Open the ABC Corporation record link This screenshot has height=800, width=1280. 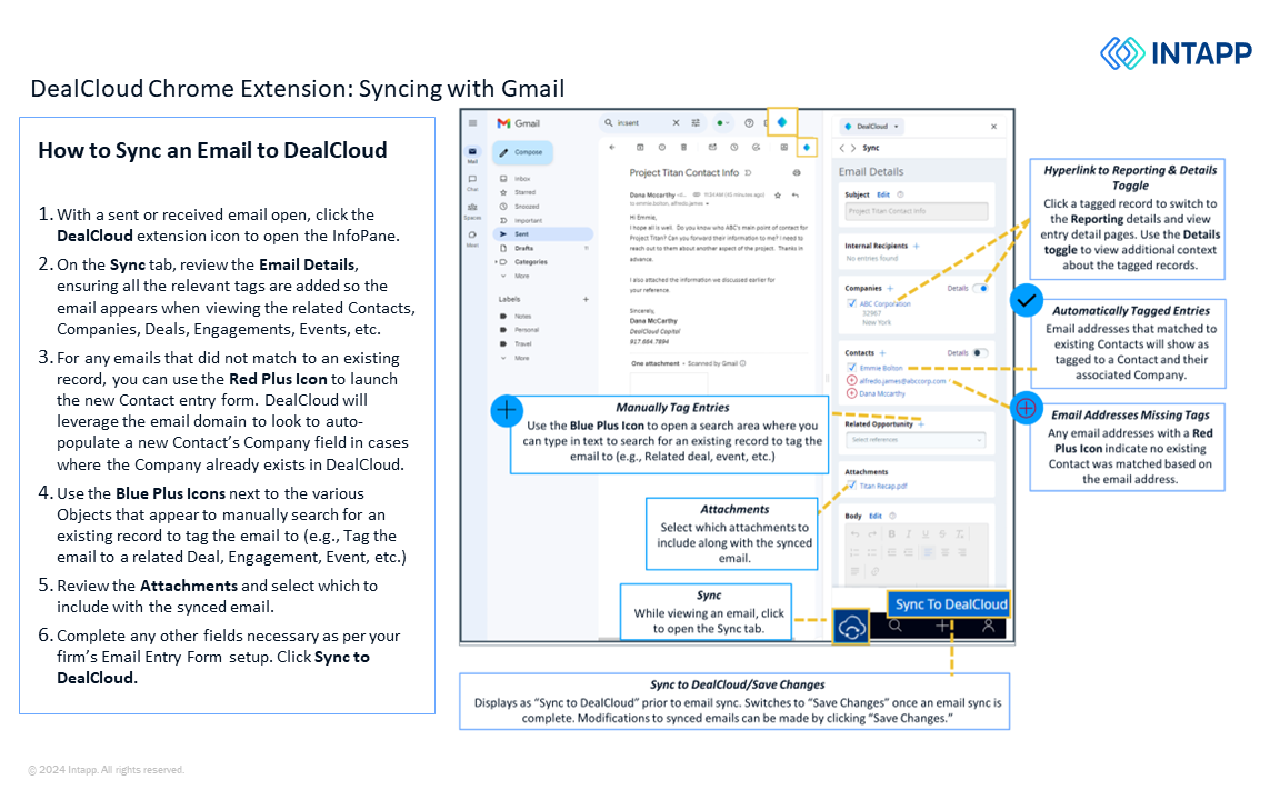coord(885,304)
